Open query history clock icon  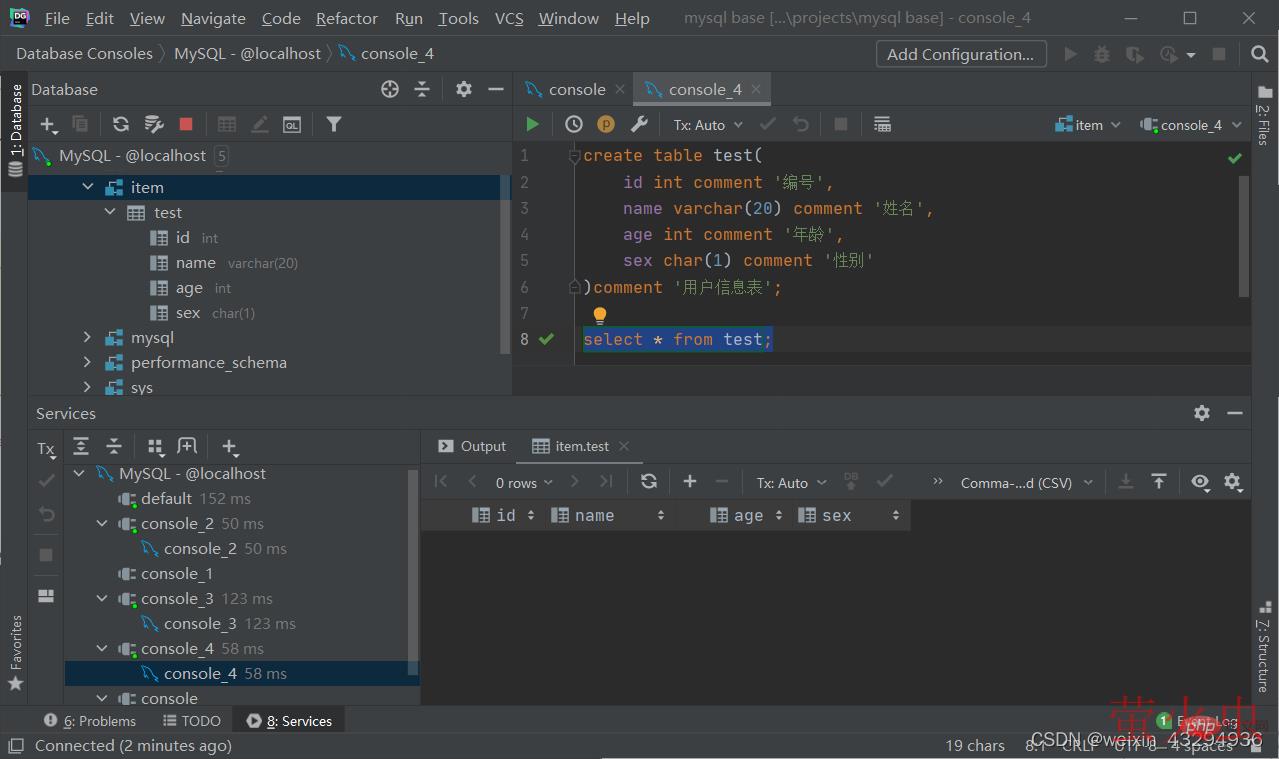574,124
